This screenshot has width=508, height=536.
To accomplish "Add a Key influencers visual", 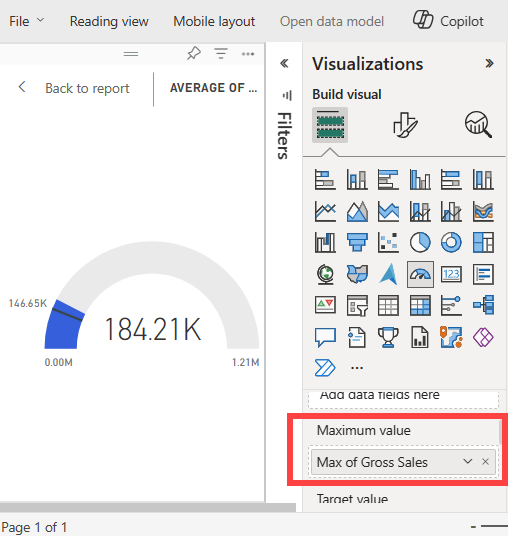I will [x=451, y=305].
